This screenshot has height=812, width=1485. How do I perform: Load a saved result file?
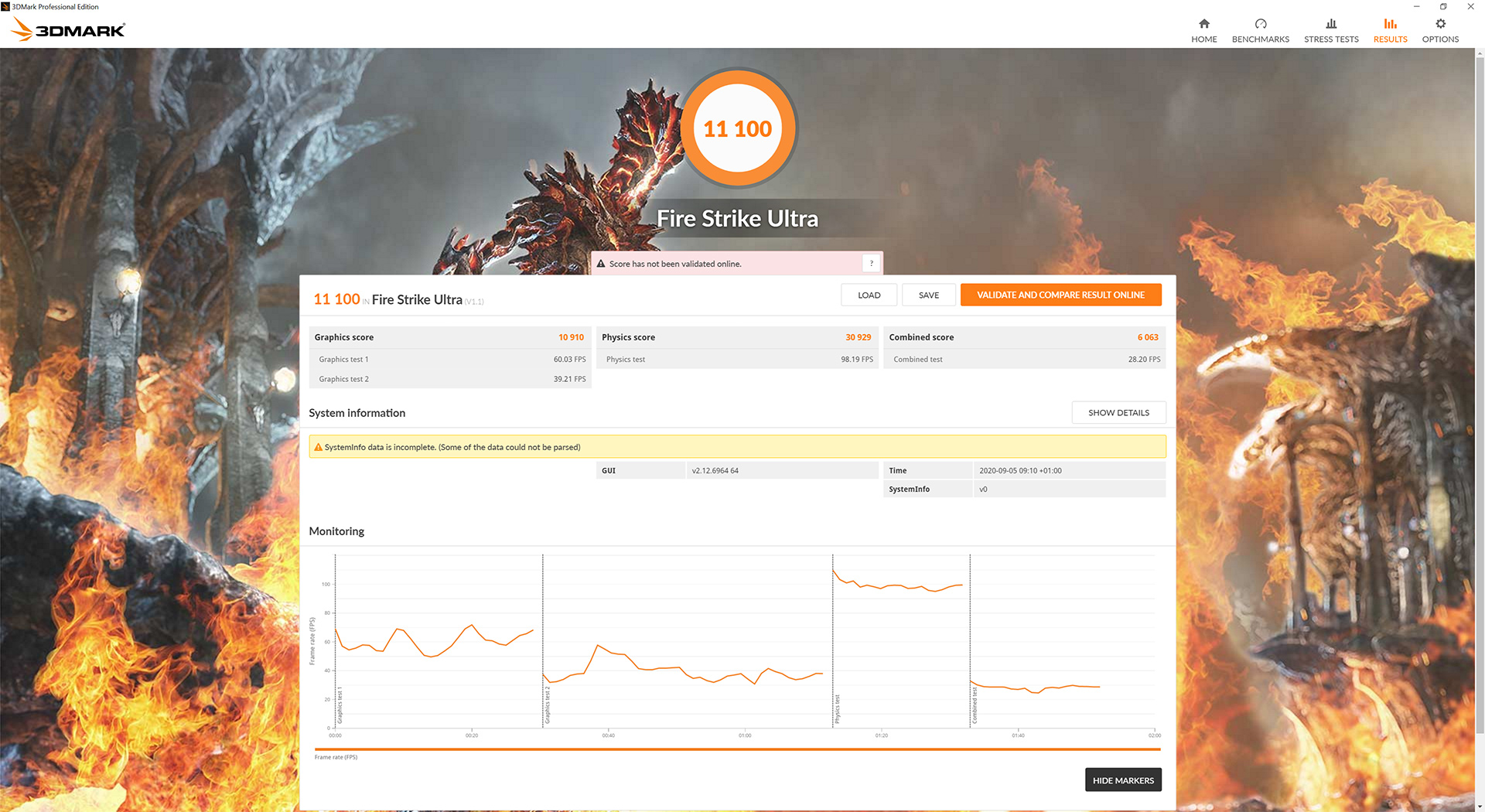tap(869, 295)
